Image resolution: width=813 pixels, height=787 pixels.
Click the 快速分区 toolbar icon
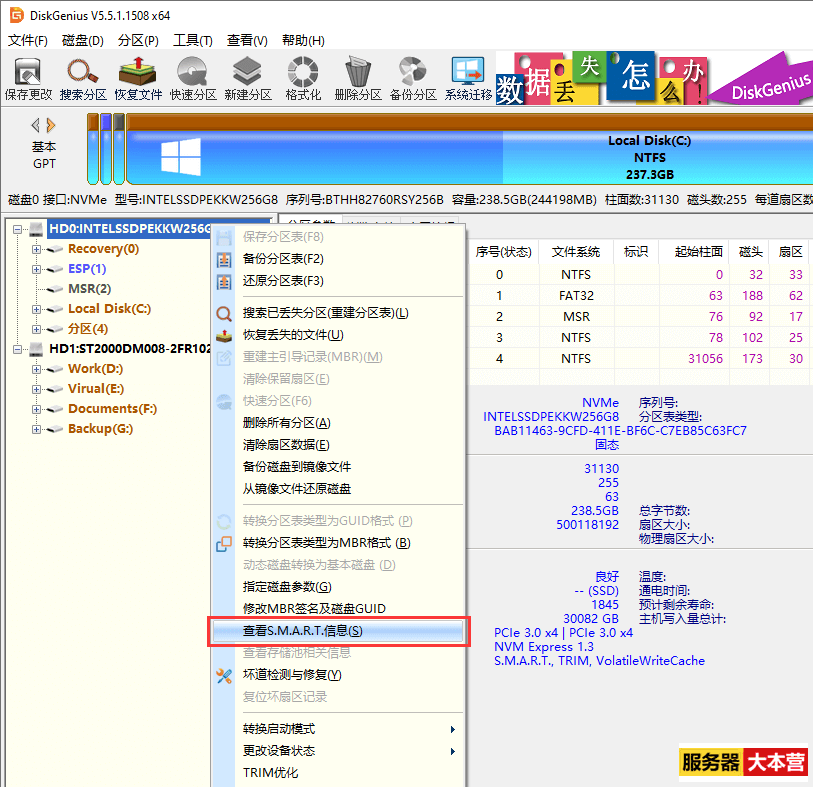(x=193, y=78)
